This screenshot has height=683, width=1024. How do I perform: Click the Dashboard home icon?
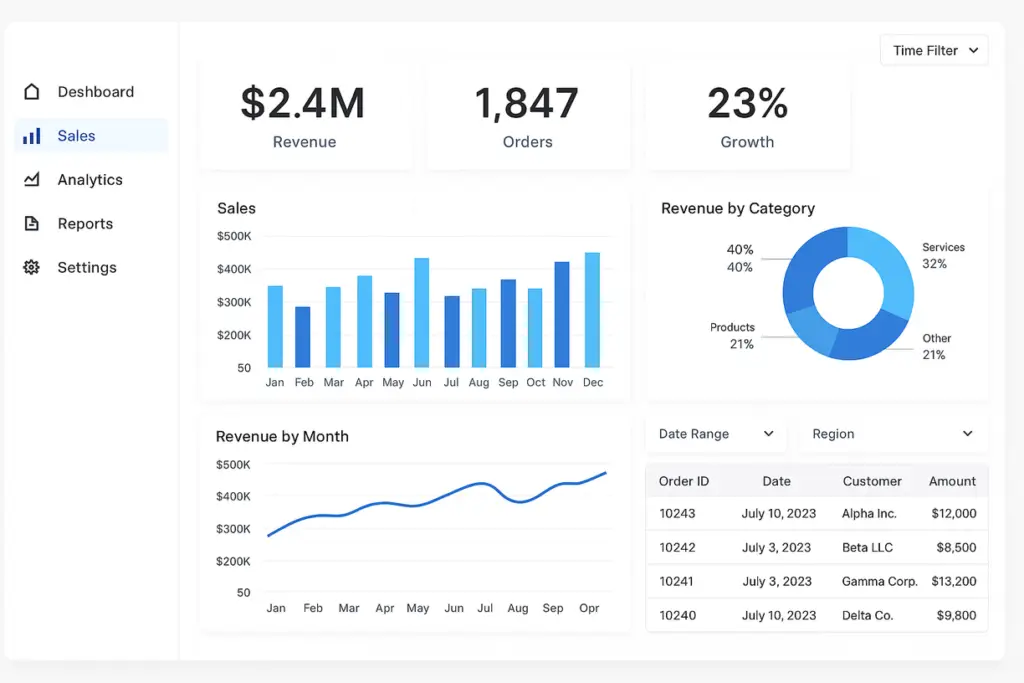point(32,92)
